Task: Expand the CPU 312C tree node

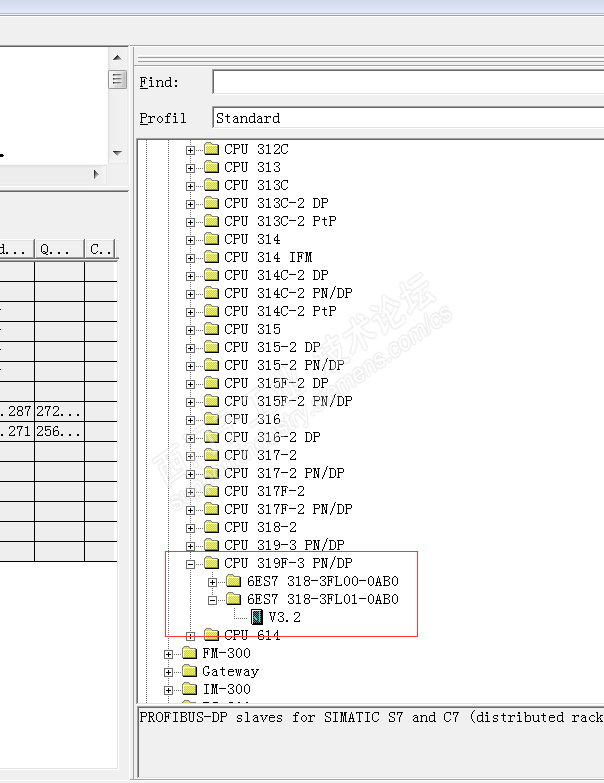Action: (190, 150)
